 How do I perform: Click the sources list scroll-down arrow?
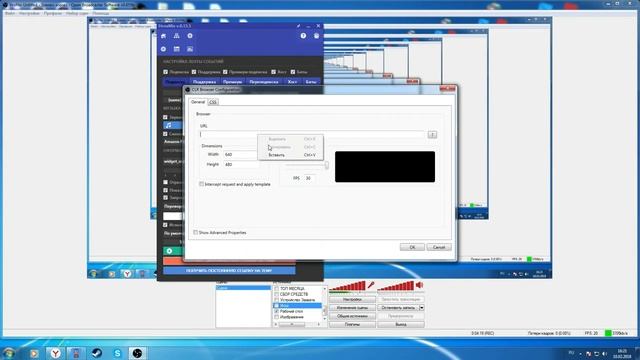click(325, 319)
